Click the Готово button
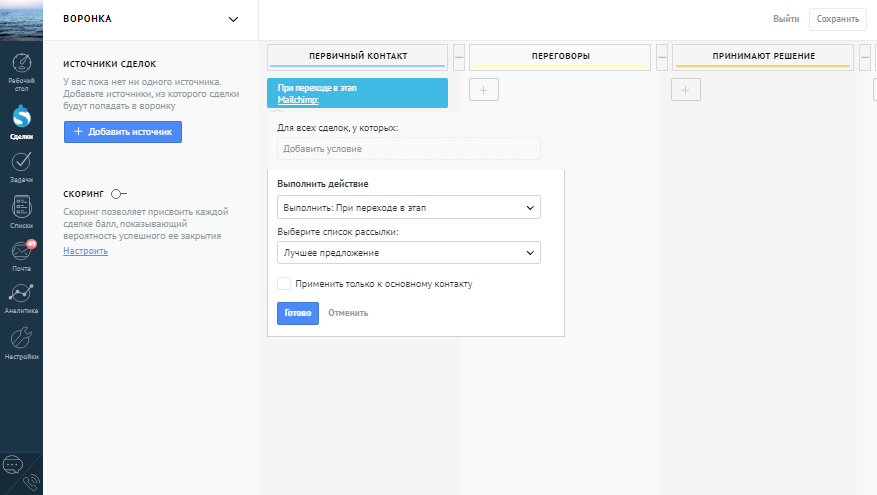 pos(298,313)
